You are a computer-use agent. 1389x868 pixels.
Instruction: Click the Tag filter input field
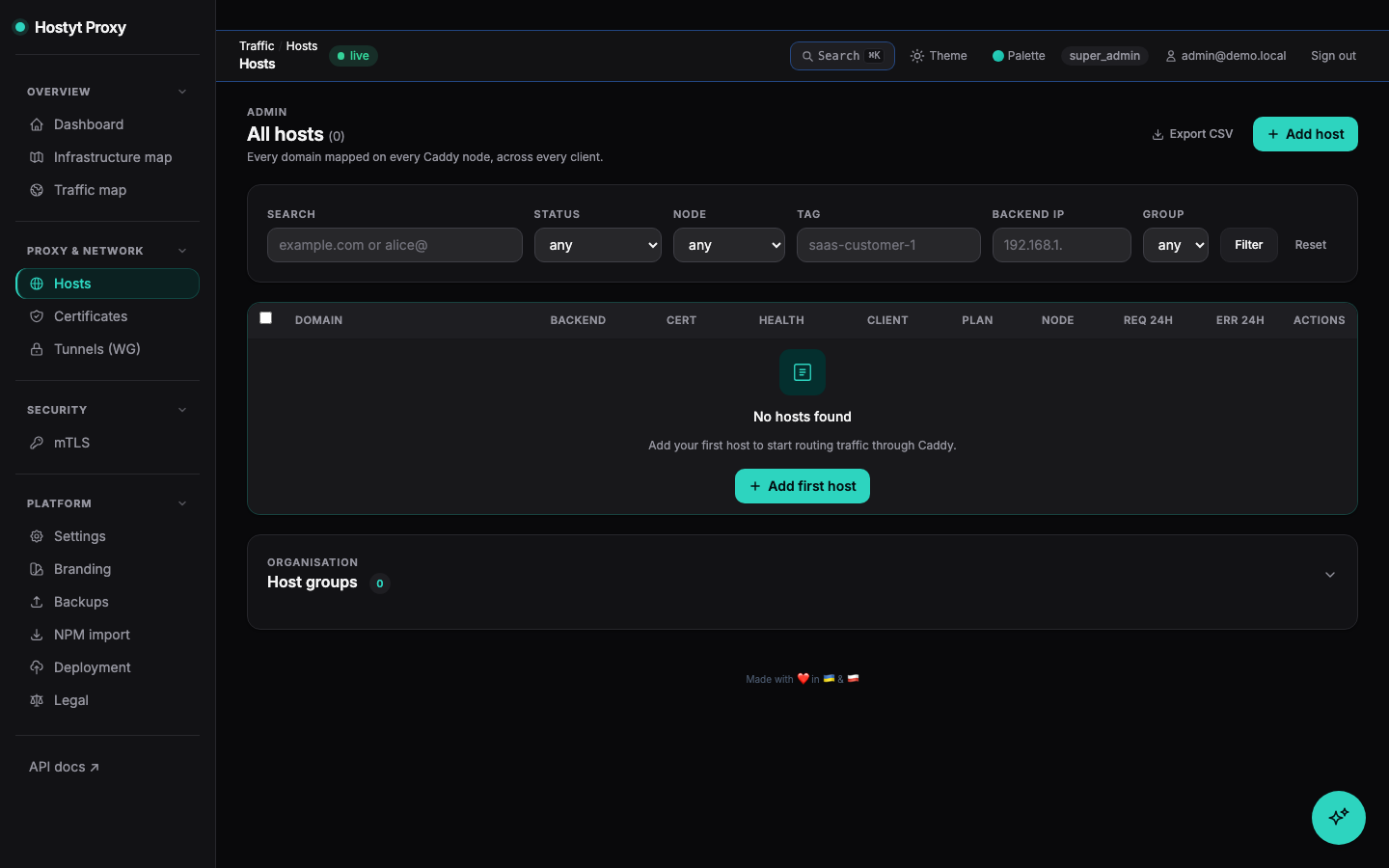tap(888, 245)
